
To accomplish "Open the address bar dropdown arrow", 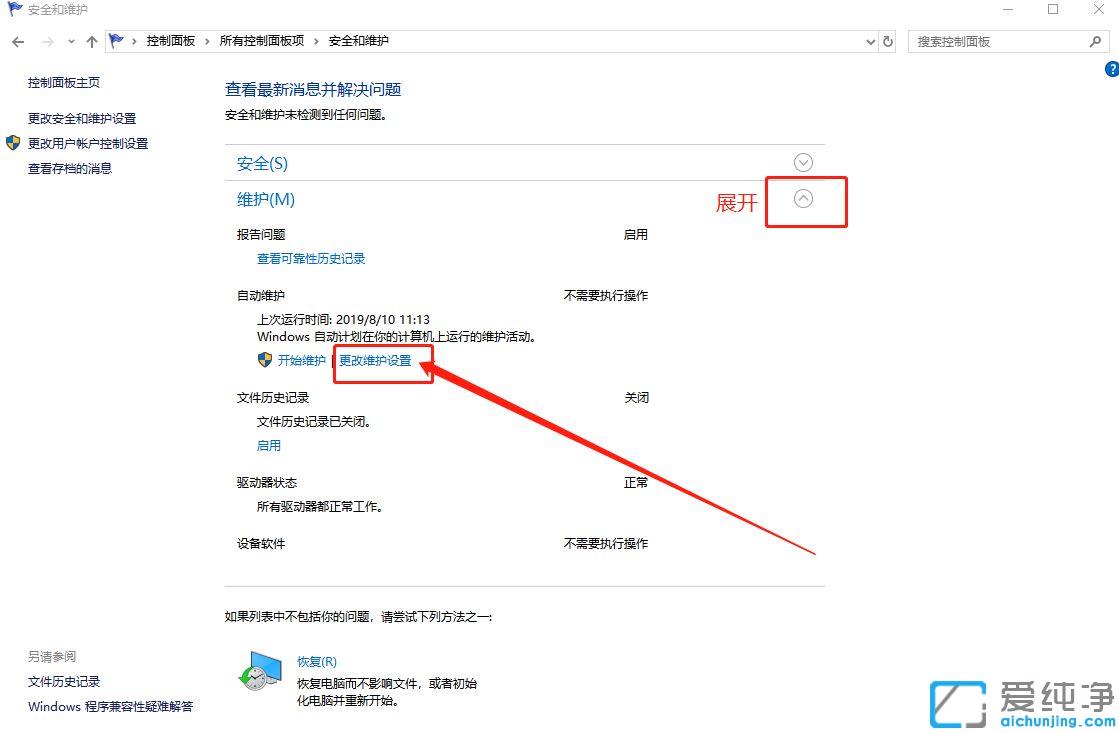I will tap(869, 41).
